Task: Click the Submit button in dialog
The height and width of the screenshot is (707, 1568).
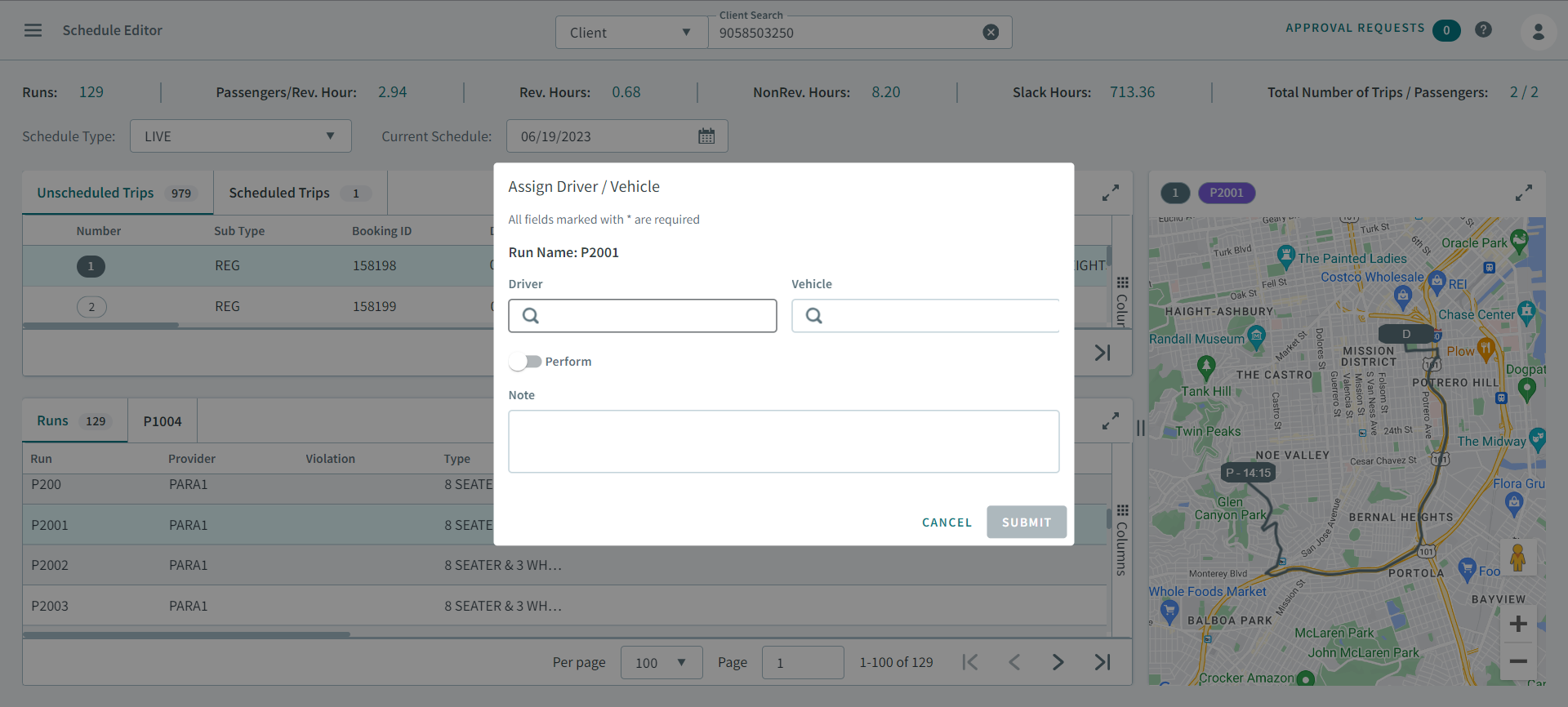Action: tap(1027, 522)
